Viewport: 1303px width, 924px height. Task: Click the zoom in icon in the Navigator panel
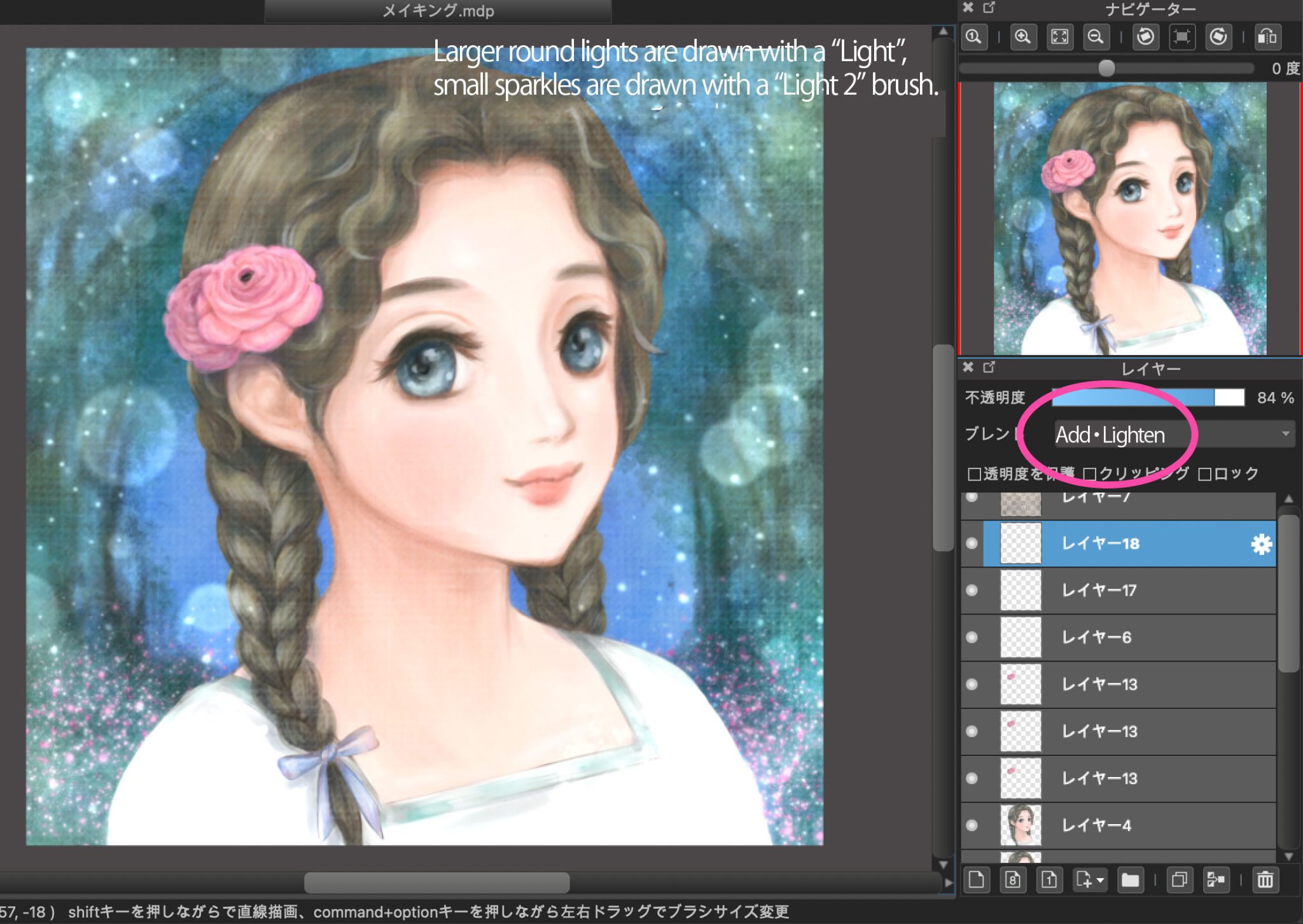pyautogui.click(x=1023, y=36)
